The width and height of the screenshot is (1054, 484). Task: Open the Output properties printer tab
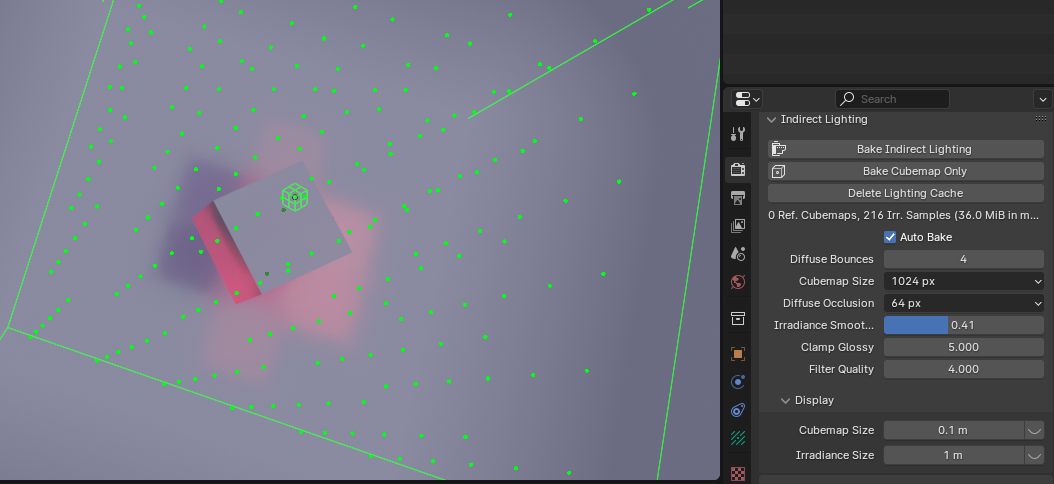tap(737, 198)
